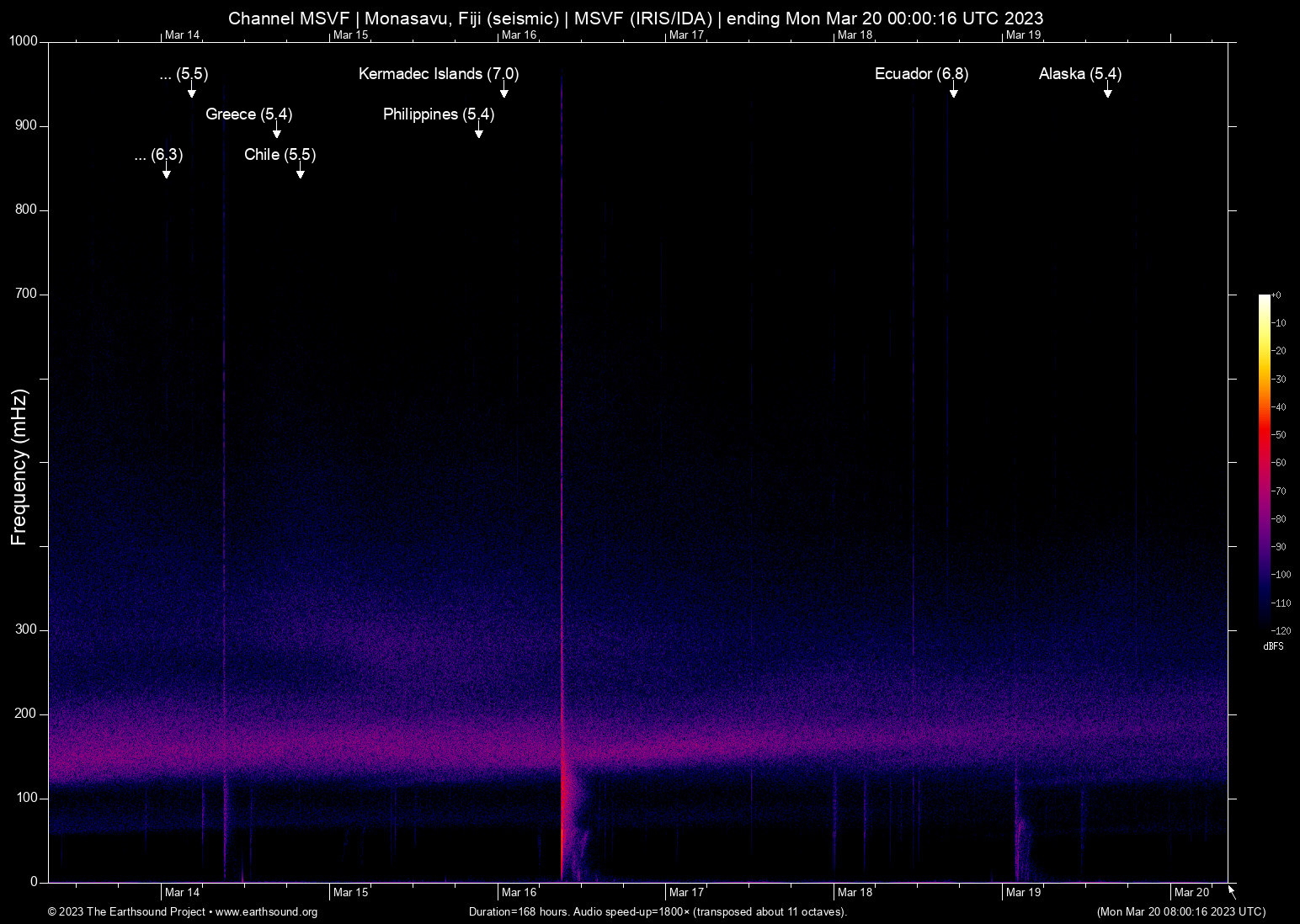Click the dBFS unit label under colorbar
Image resolution: width=1300 pixels, height=924 pixels.
coord(1273,646)
